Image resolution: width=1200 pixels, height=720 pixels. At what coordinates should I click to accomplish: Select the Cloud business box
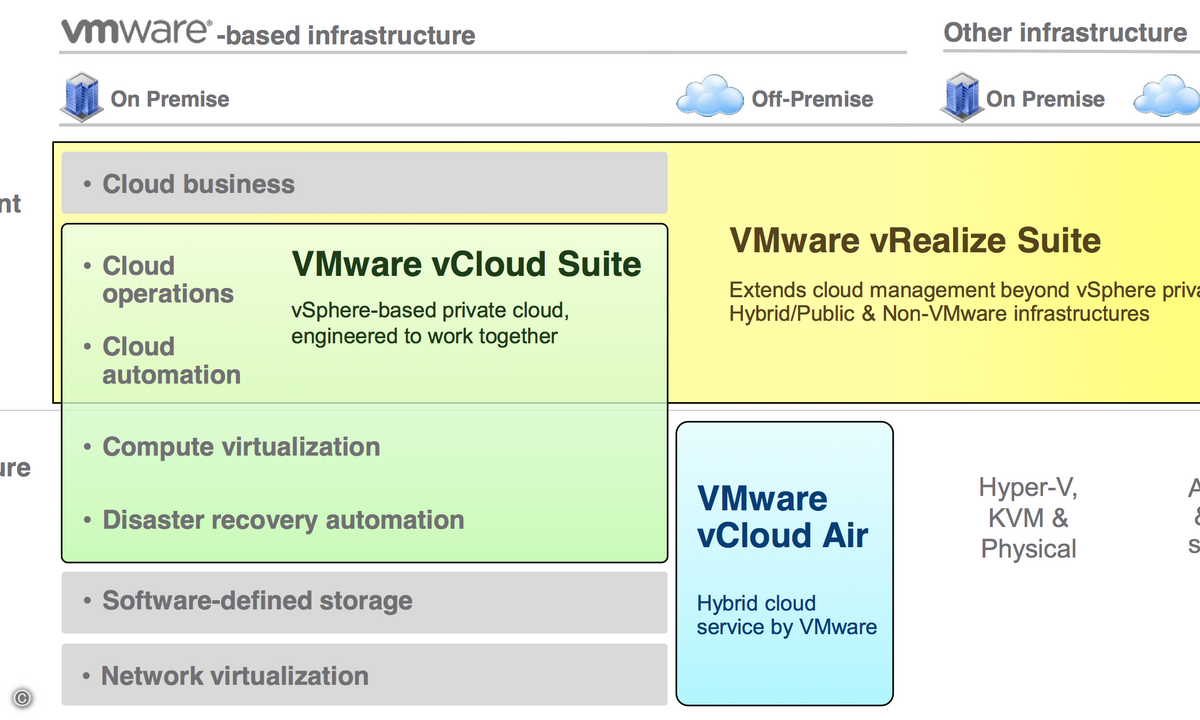(x=364, y=183)
